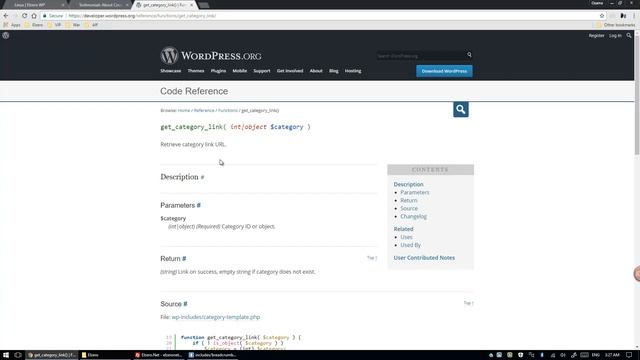Switch to the includes/breadcrumb editor in taskbar
This screenshot has width=640, height=360.
(x=212, y=355)
